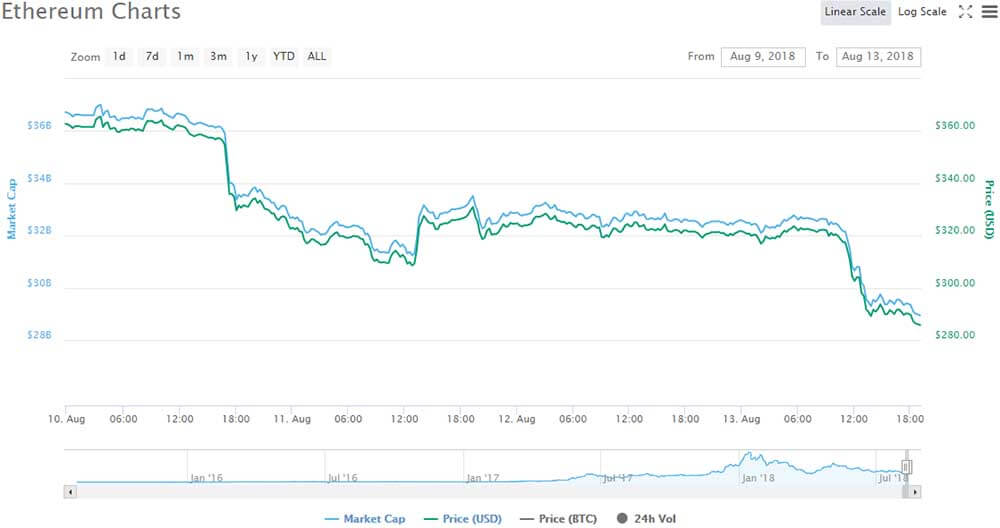
Task: Set zoom to 7d
Action: click(152, 57)
